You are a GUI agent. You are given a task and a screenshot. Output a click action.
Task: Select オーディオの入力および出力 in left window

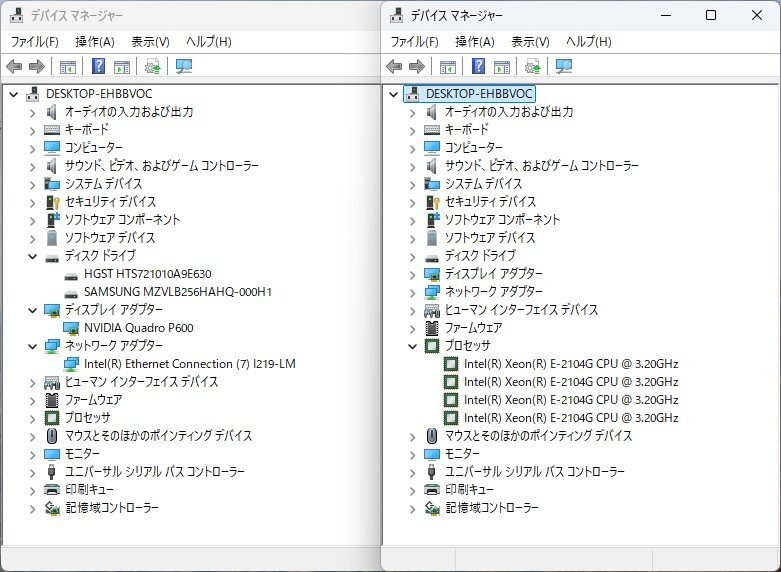[x=129, y=112]
